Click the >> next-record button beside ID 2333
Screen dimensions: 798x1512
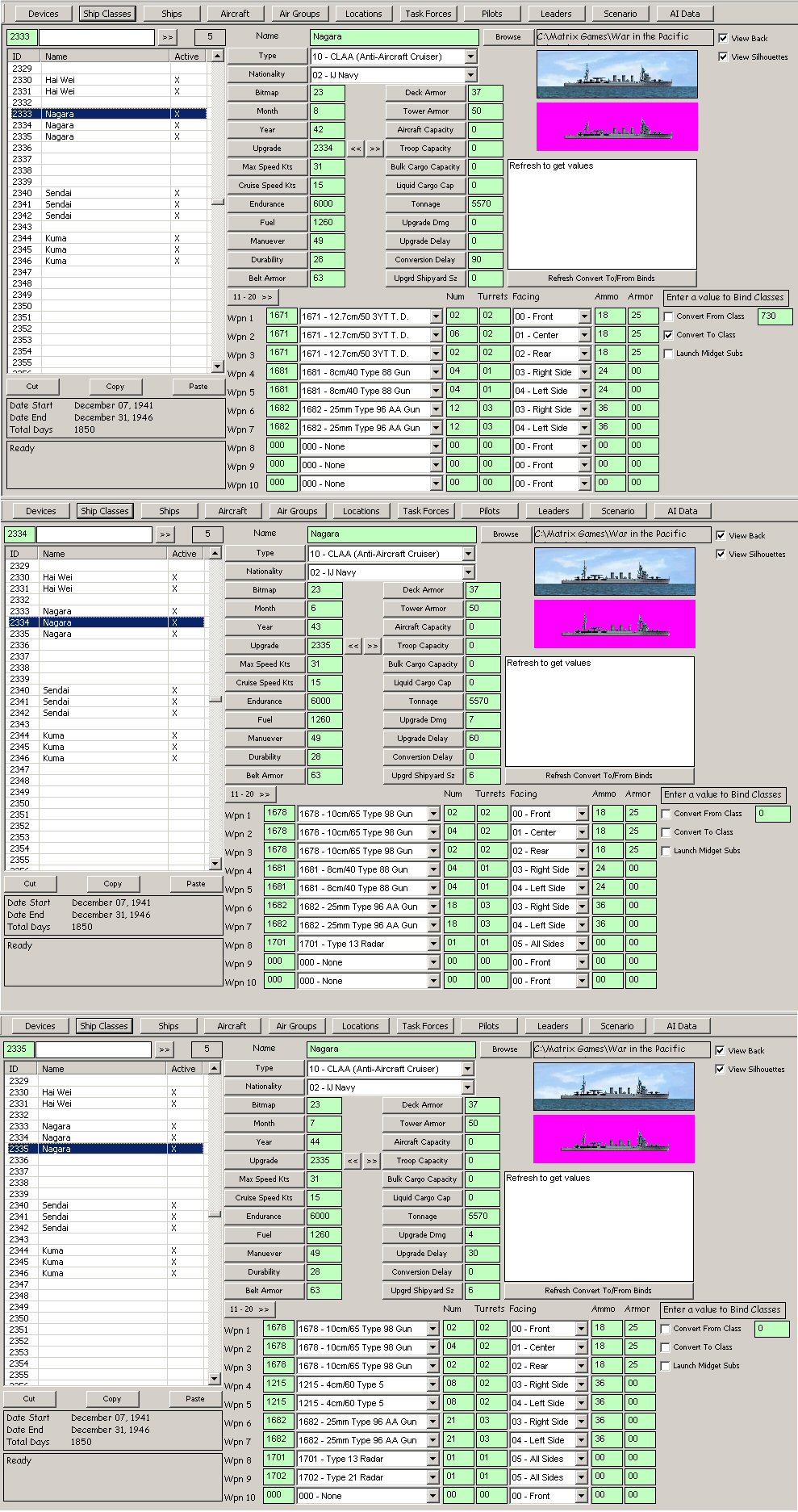coord(167,37)
